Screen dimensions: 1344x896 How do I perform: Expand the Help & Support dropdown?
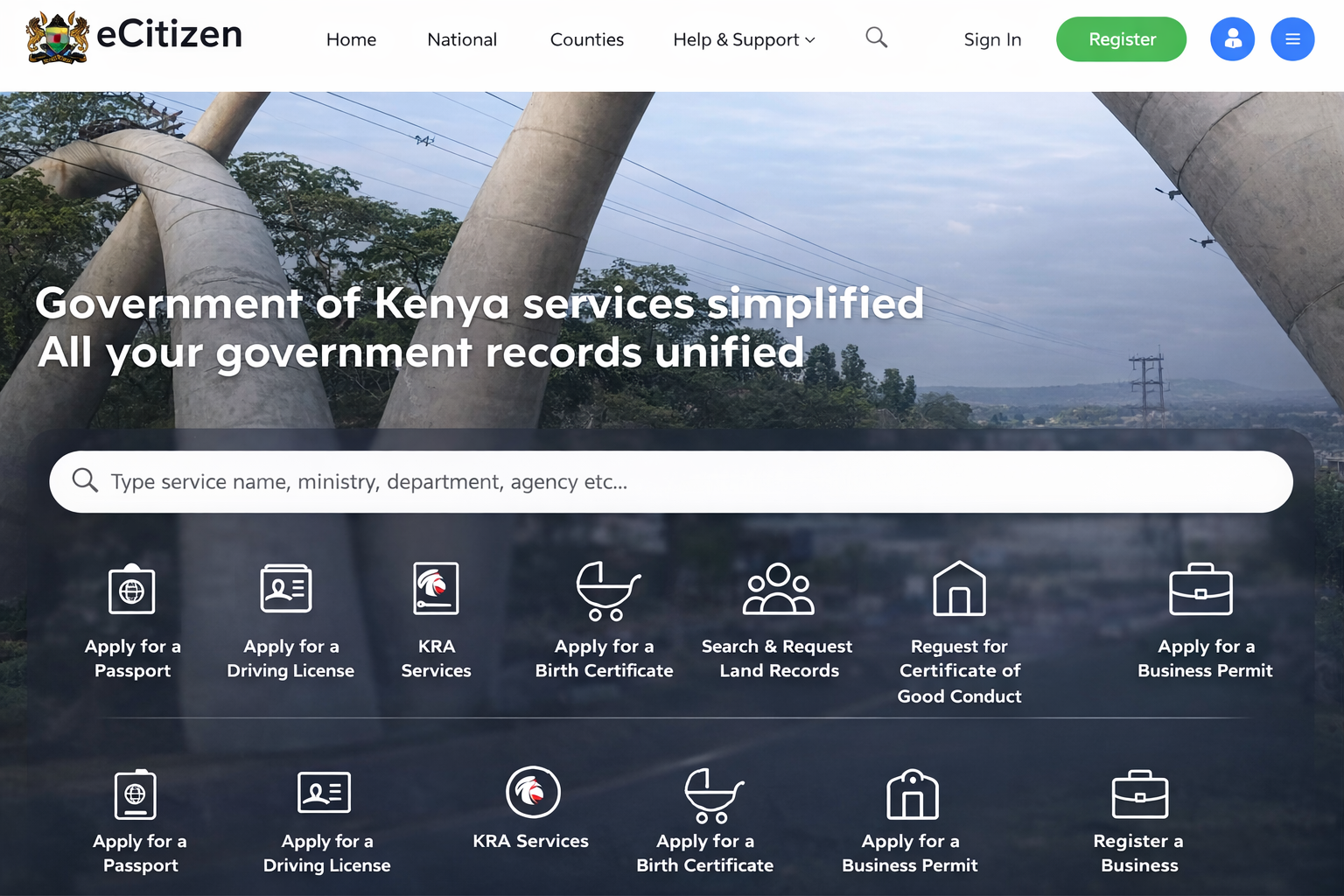click(x=744, y=39)
